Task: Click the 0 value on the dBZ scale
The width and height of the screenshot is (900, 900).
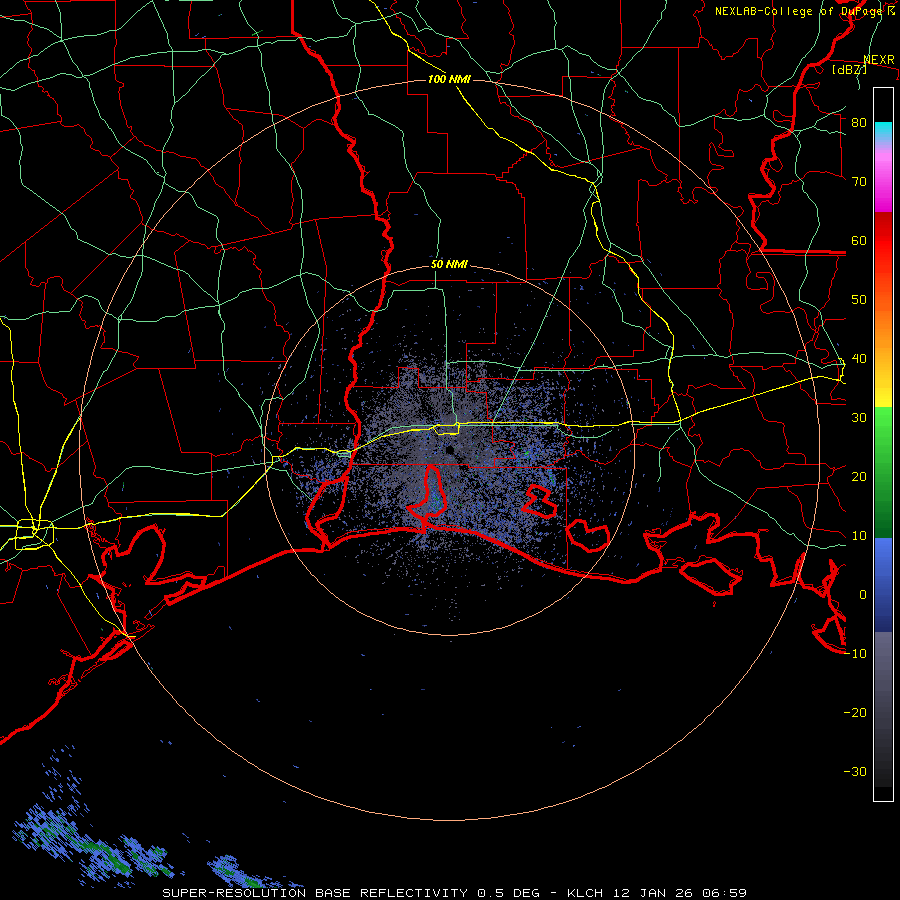Action: pos(863,595)
